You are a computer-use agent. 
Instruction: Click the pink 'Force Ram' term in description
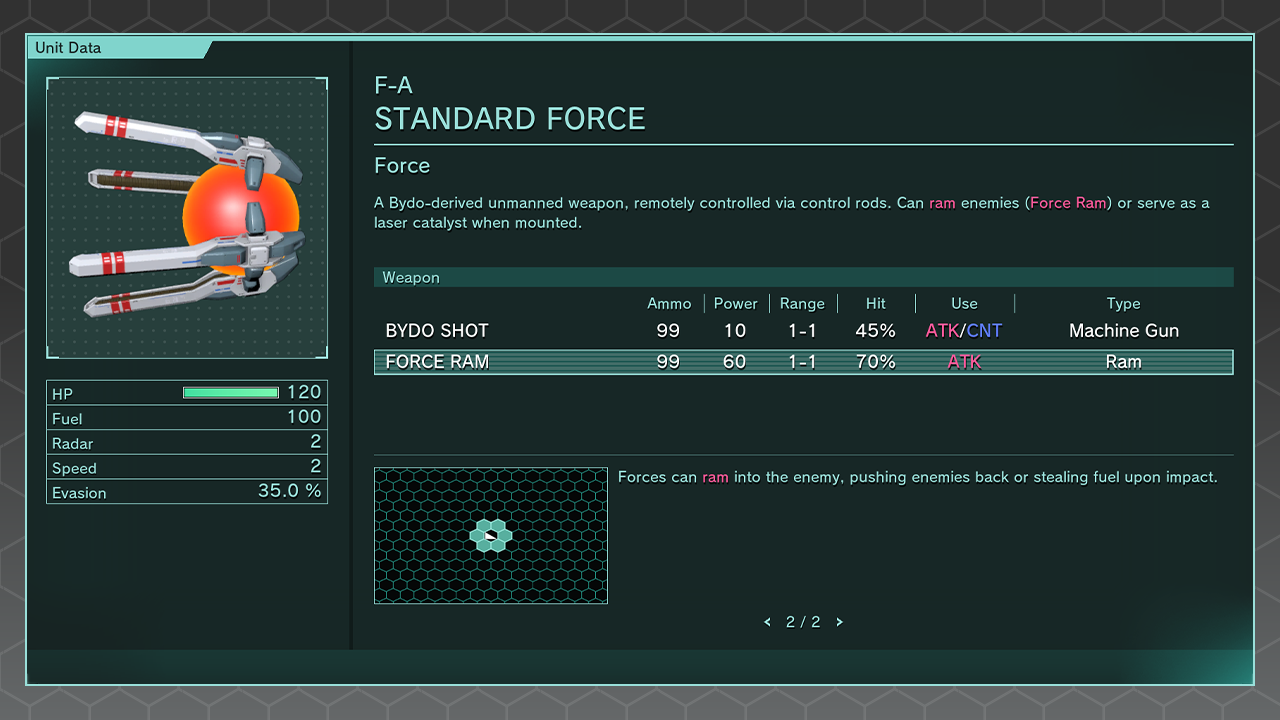coord(1068,203)
